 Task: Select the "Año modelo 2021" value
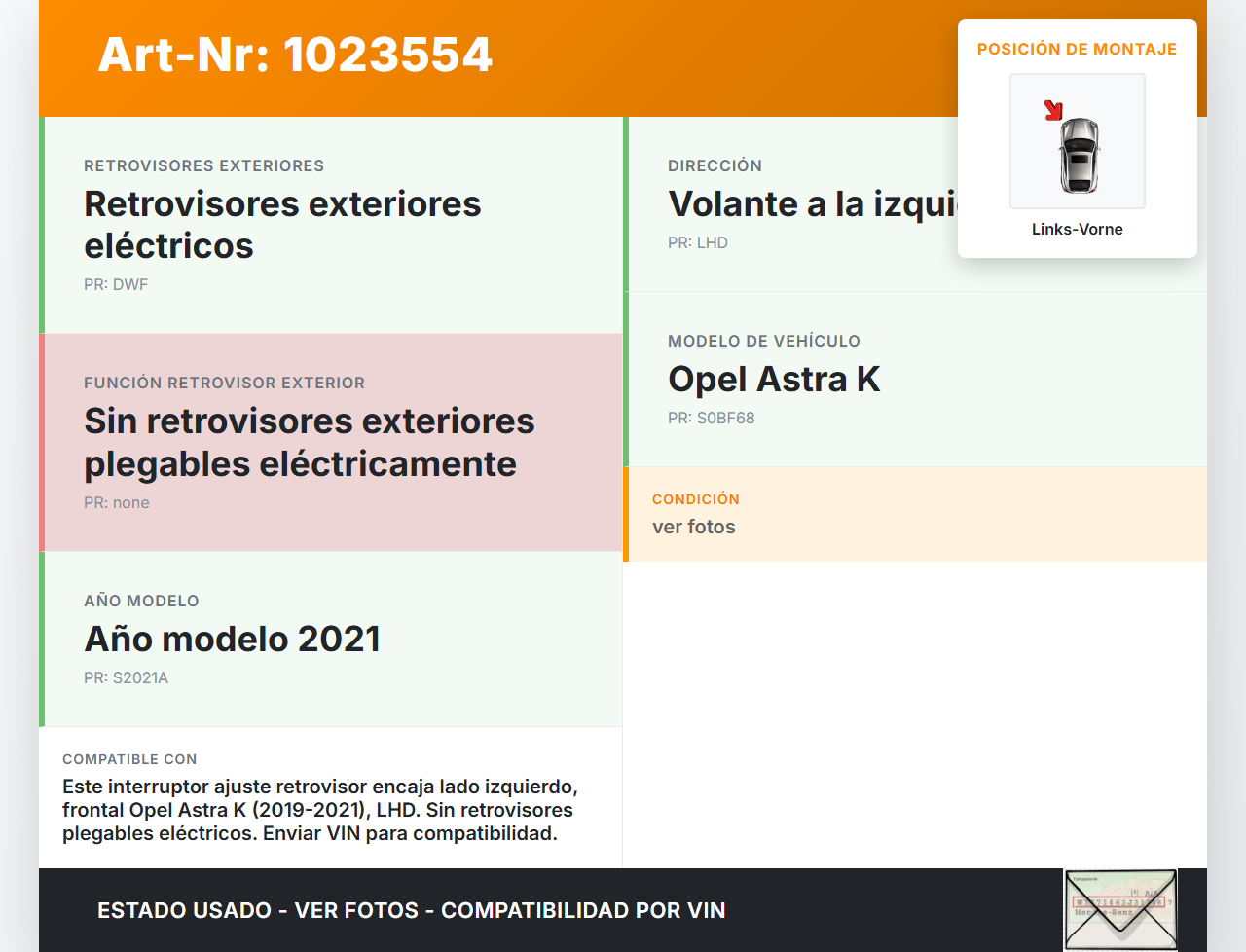(233, 639)
